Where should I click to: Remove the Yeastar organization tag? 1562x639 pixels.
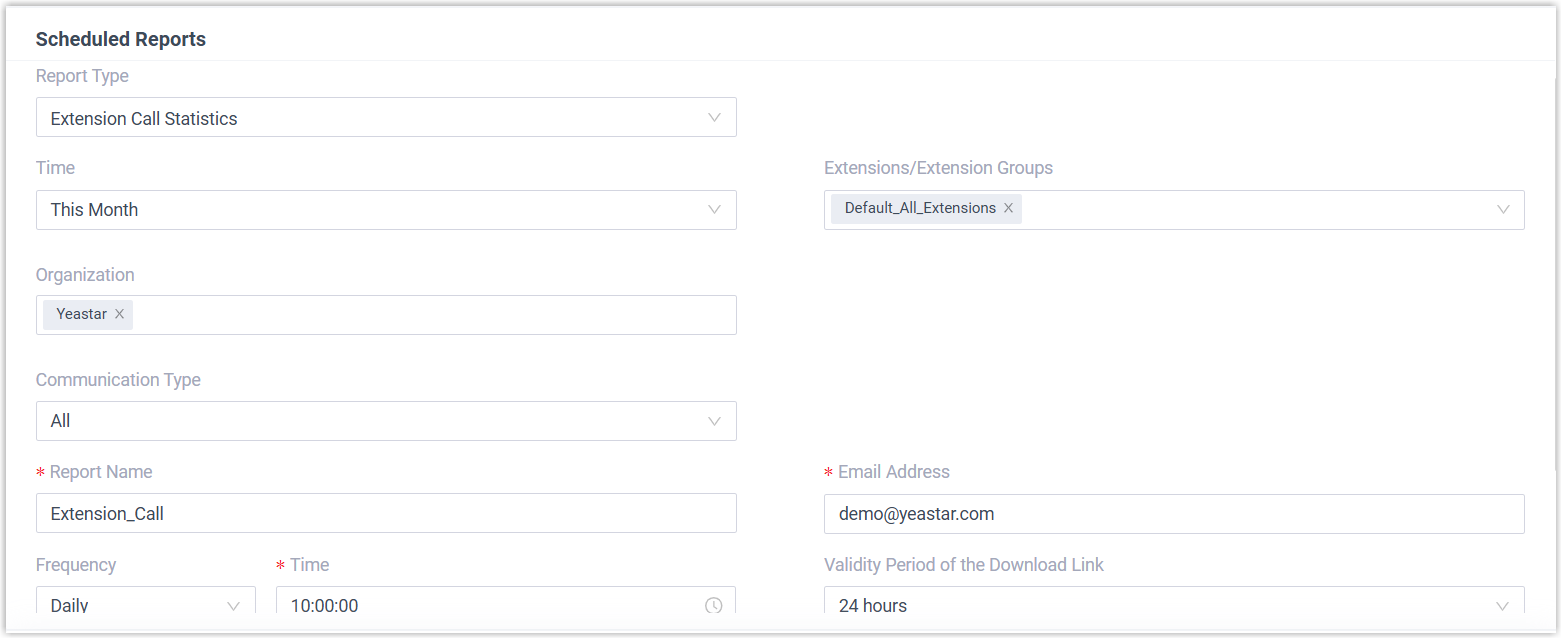[119, 314]
